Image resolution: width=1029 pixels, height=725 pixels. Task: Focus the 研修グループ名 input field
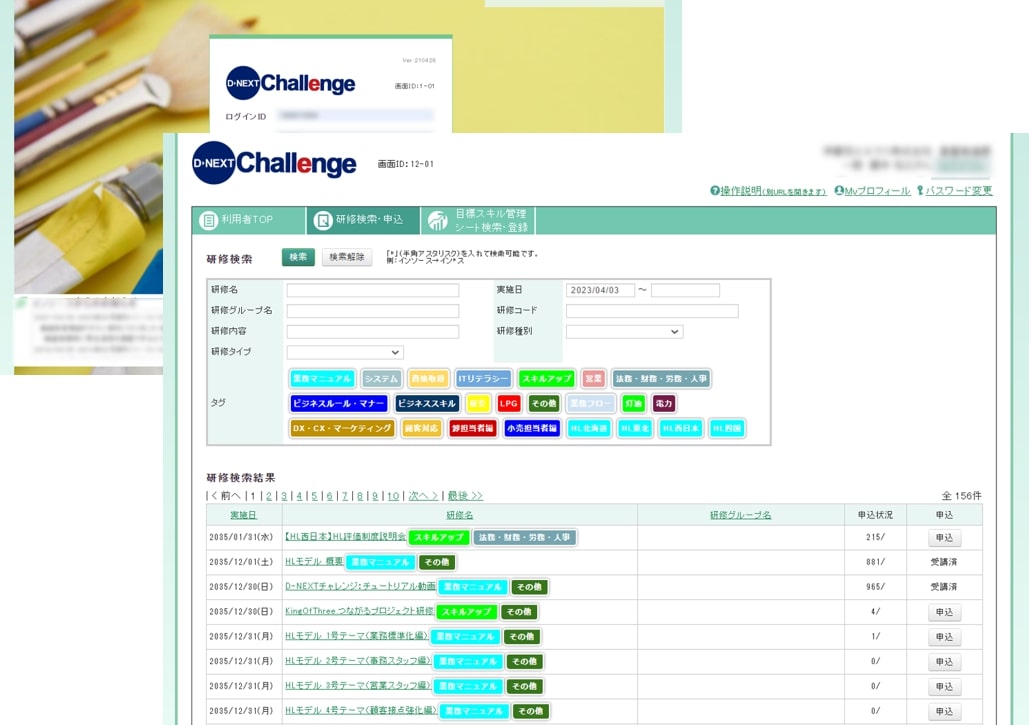click(373, 311)
